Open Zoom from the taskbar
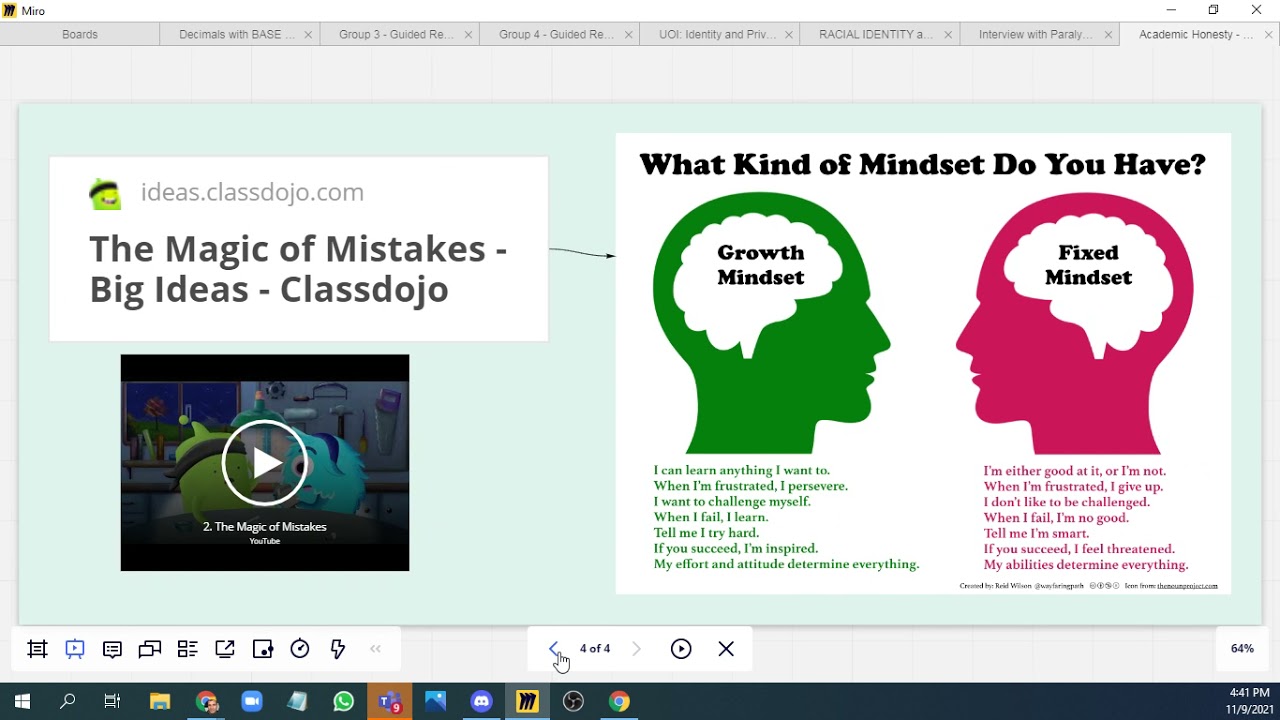The width and height of the screenshot is (1280, 720). click(251, 701)
